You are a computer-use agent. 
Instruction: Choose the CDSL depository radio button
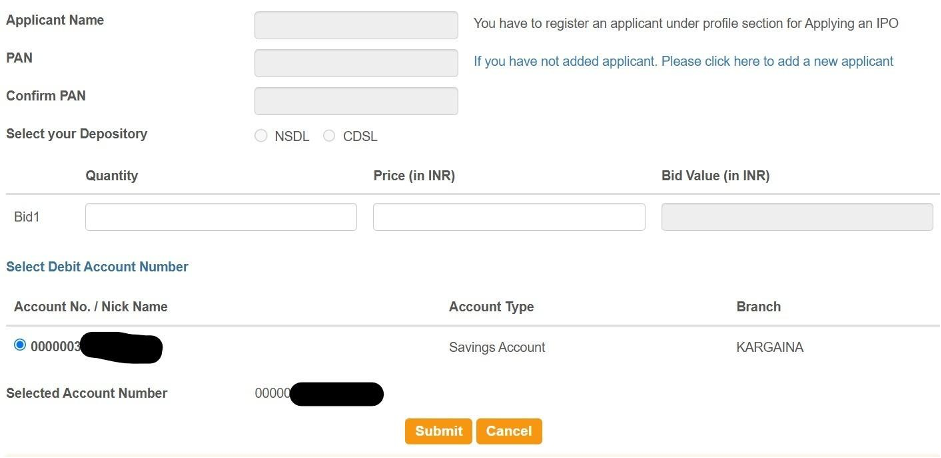pyautogui.click(x=329, y=136)
